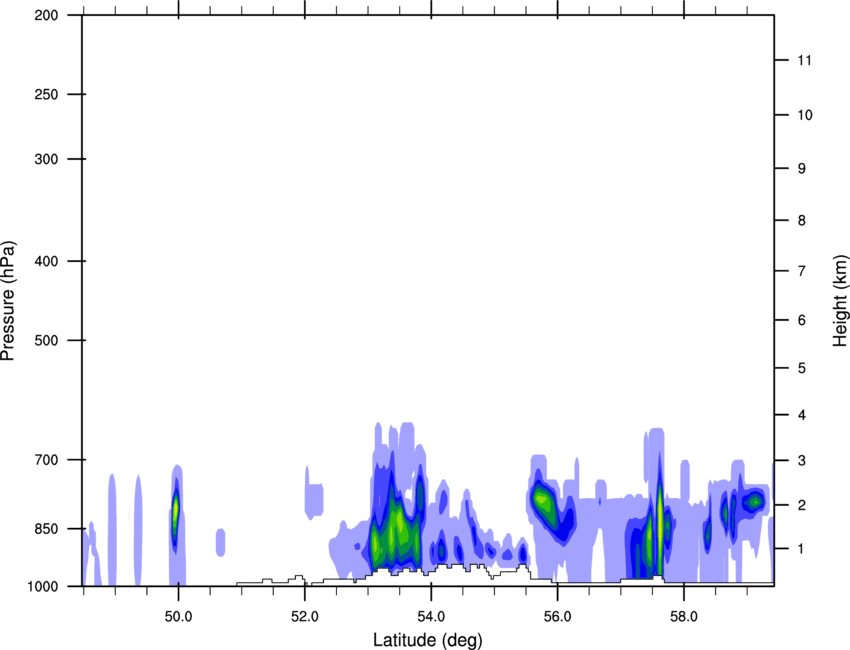Click pressure tick label 700

click(x=46, y=459)
